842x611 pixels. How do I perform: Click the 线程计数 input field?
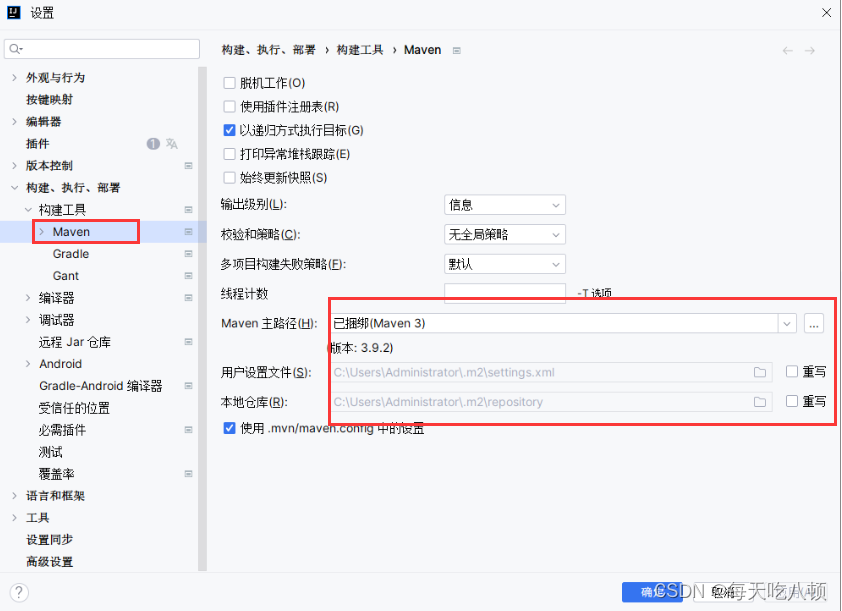[505, 293]
